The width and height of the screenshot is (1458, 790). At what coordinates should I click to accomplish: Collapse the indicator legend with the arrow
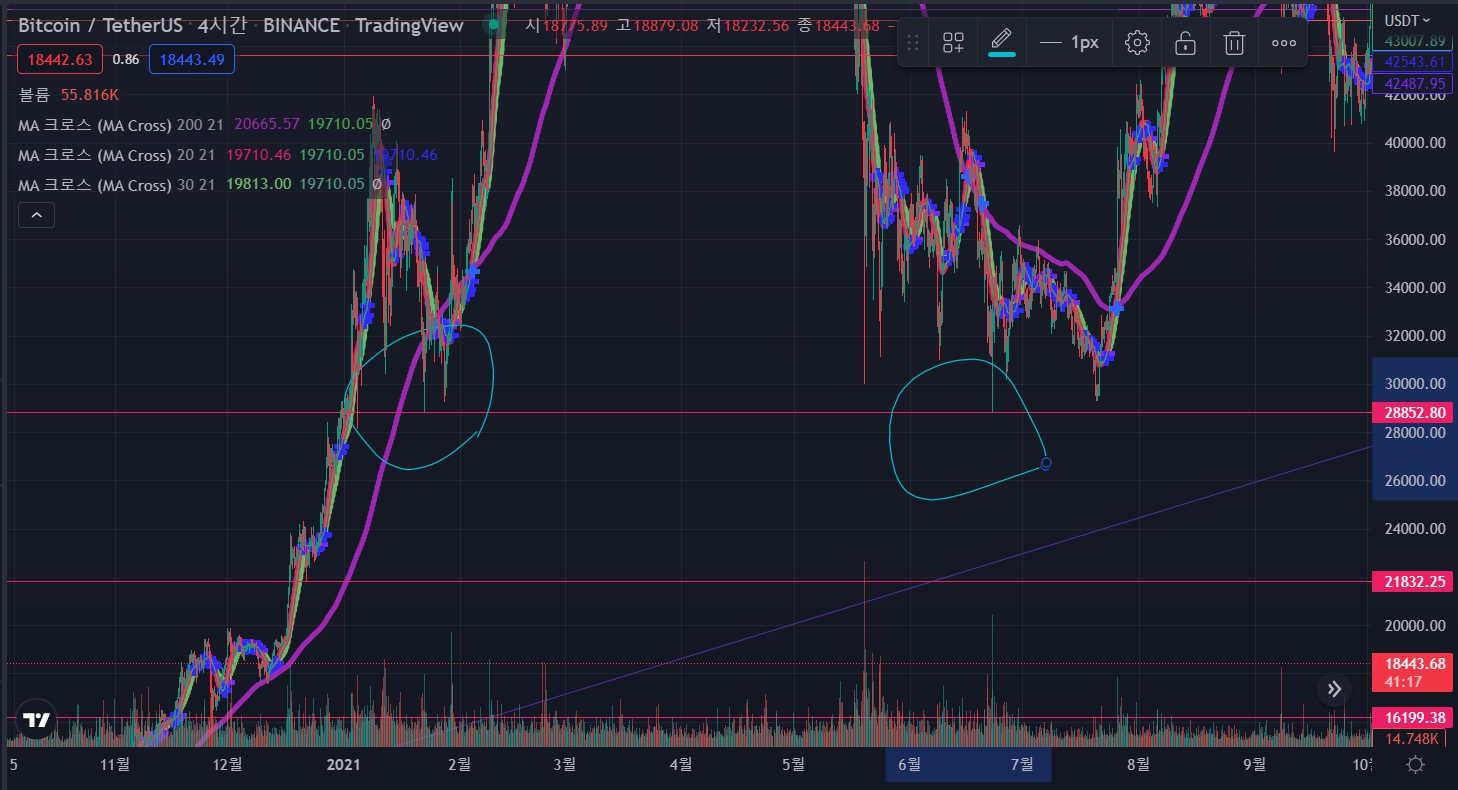click(x=36, y=215)
